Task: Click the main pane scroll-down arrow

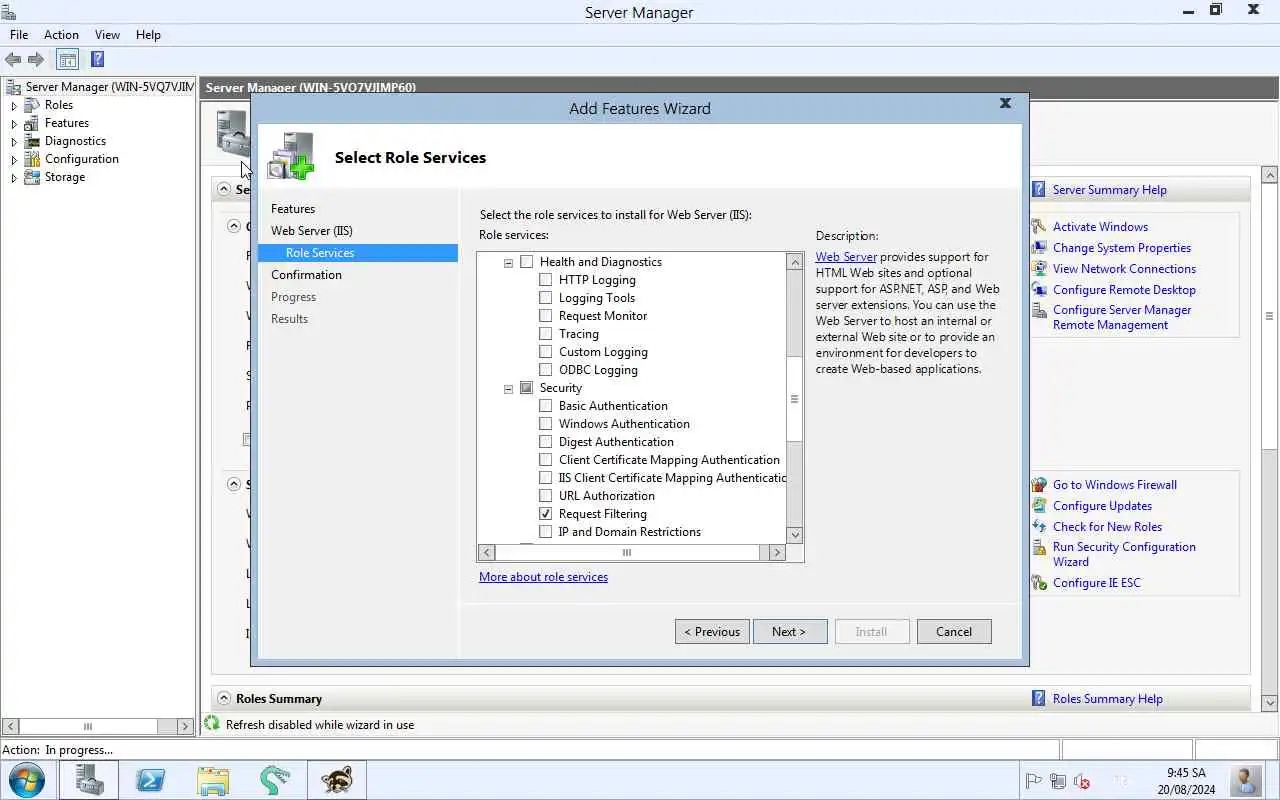Action: tap(1270, 703)
